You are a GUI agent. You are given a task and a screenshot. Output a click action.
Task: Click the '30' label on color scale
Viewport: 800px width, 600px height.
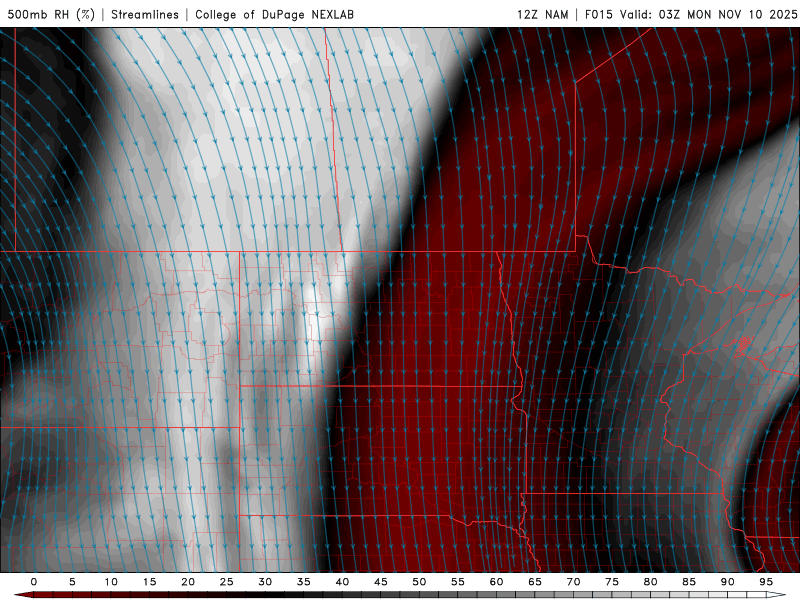coord(265,582)
